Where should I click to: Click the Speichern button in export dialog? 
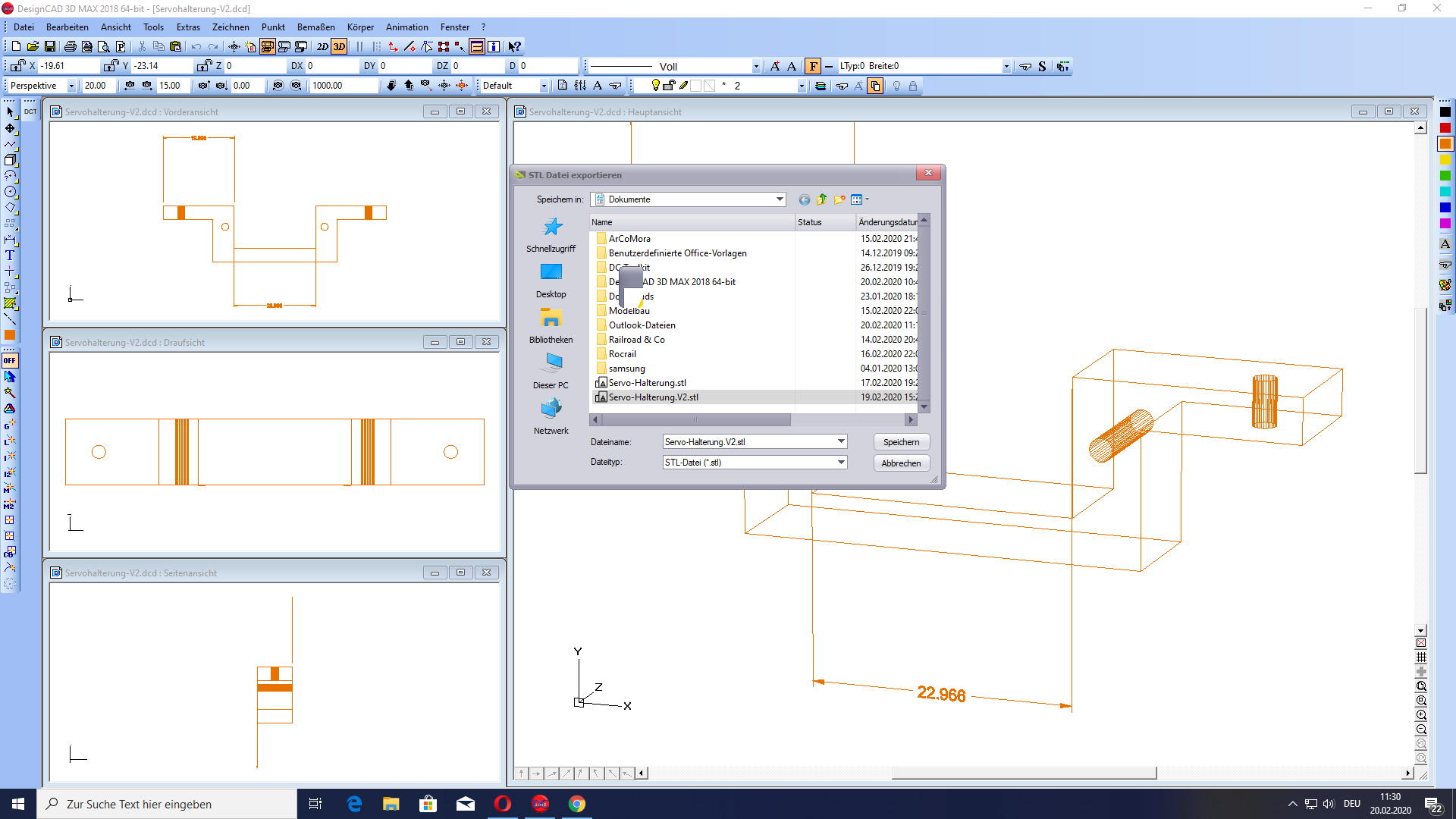click(901, 441)
